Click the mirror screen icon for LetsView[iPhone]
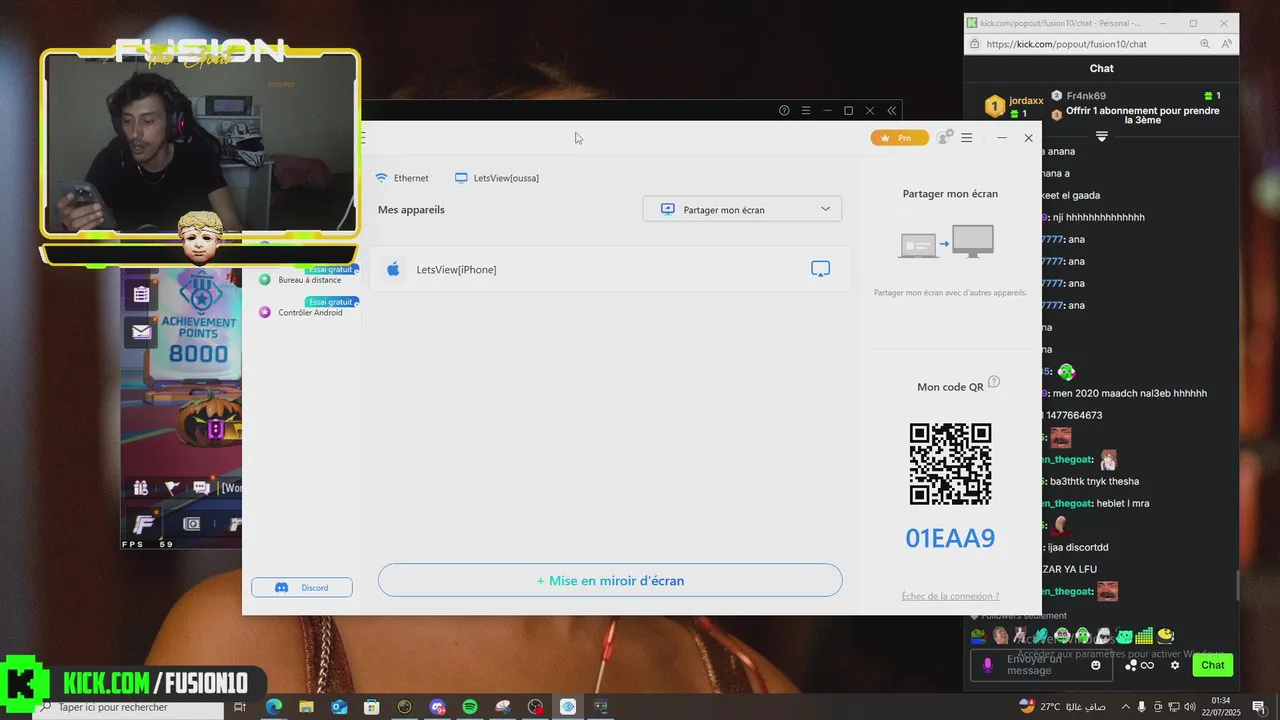1280x720 pixels. click(x=820, y=269)
